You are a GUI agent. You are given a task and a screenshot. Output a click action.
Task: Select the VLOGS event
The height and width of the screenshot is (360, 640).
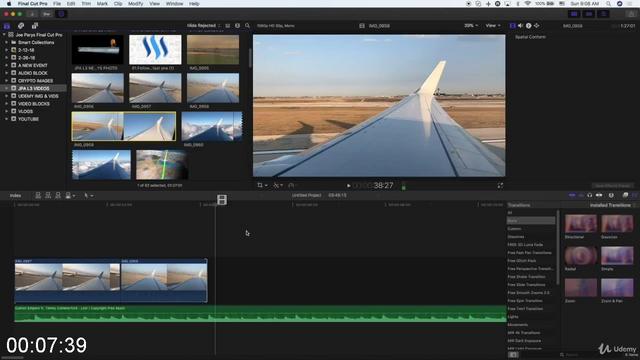25,111
